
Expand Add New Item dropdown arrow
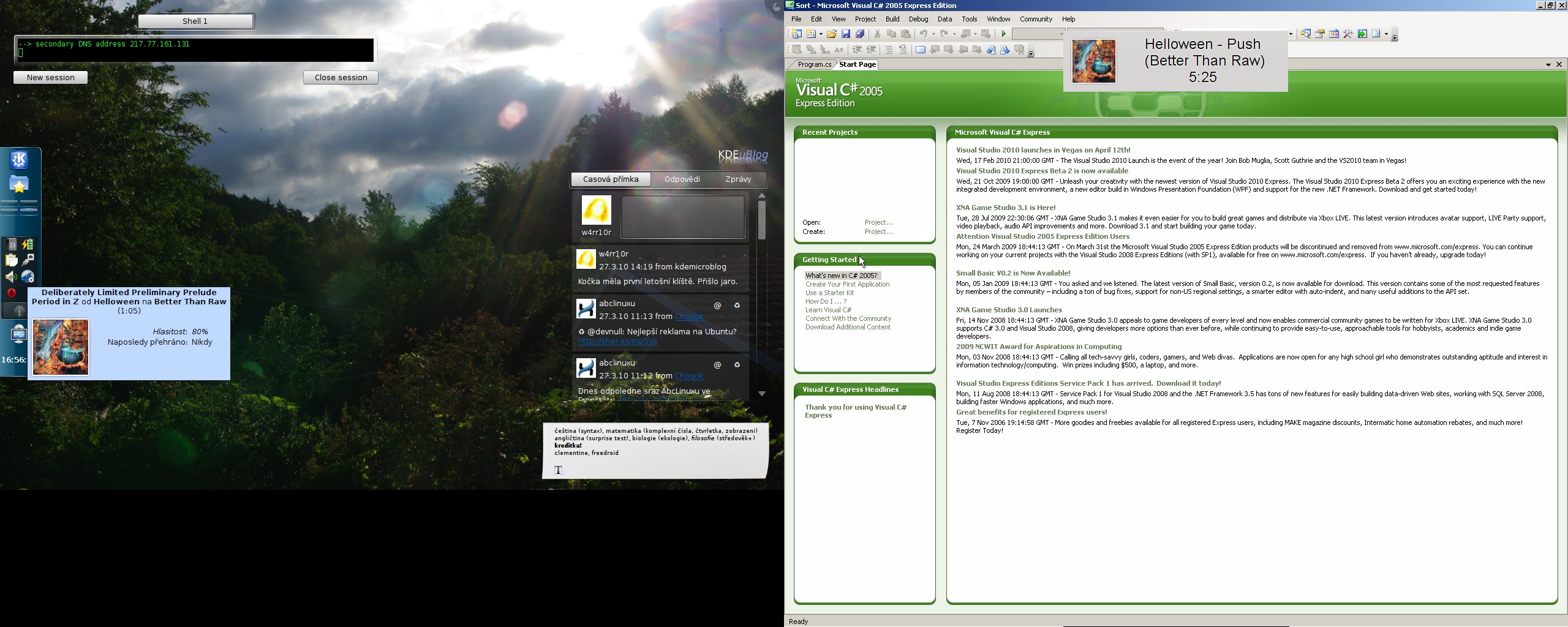[x=821, y=34]
